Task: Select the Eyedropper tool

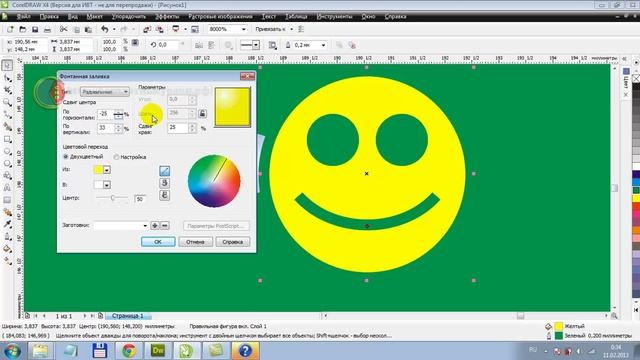Action: (7, 224)
